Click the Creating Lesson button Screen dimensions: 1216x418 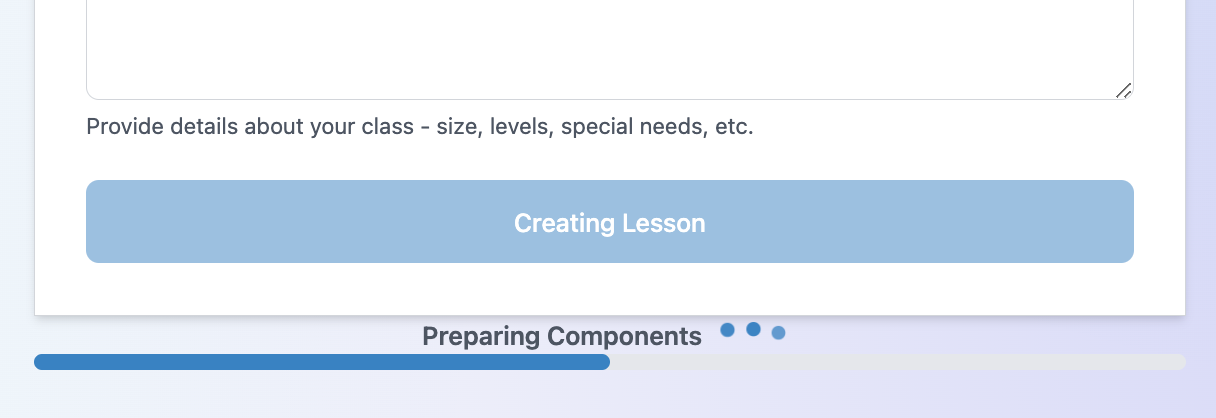[609, 222]
